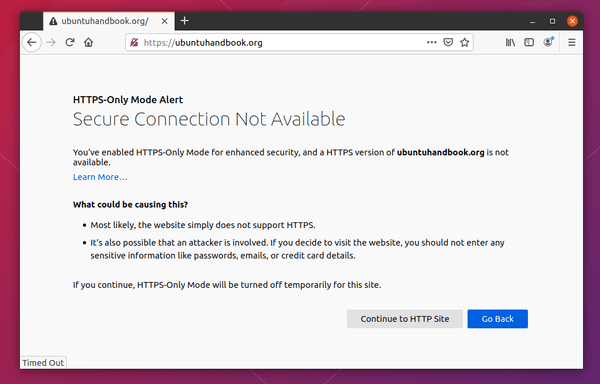This screenshot has height=384, width=600.
Task: Save page to Pocket icon
Action: 448,42
